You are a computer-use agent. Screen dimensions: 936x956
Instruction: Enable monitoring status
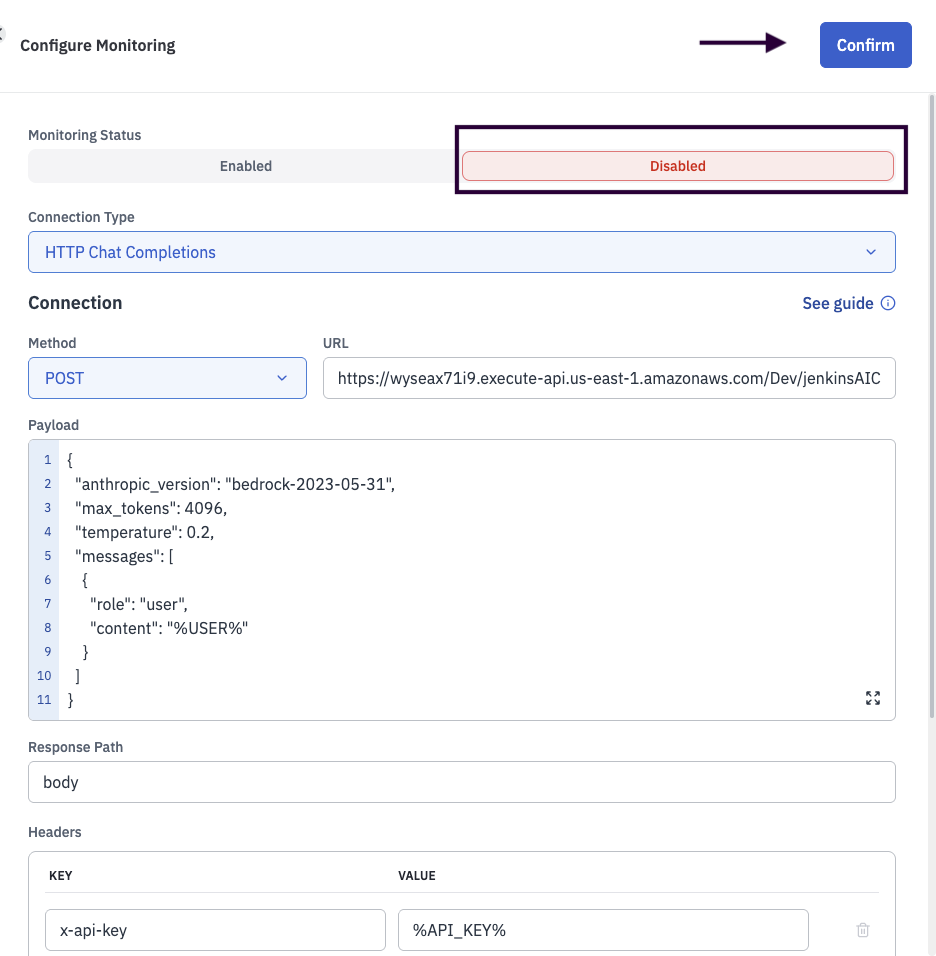tap(245, 166)
